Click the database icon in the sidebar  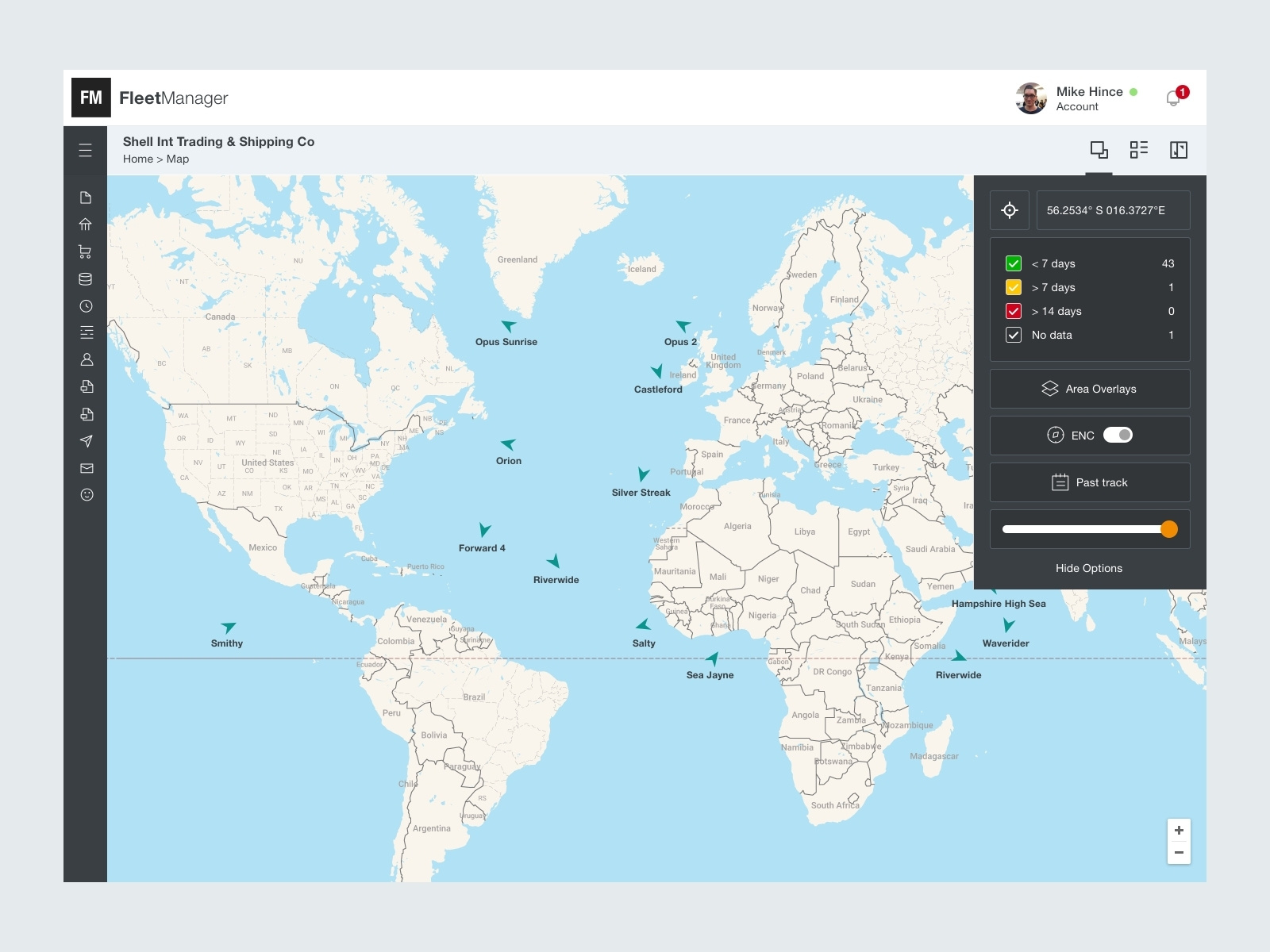(87, 278)
